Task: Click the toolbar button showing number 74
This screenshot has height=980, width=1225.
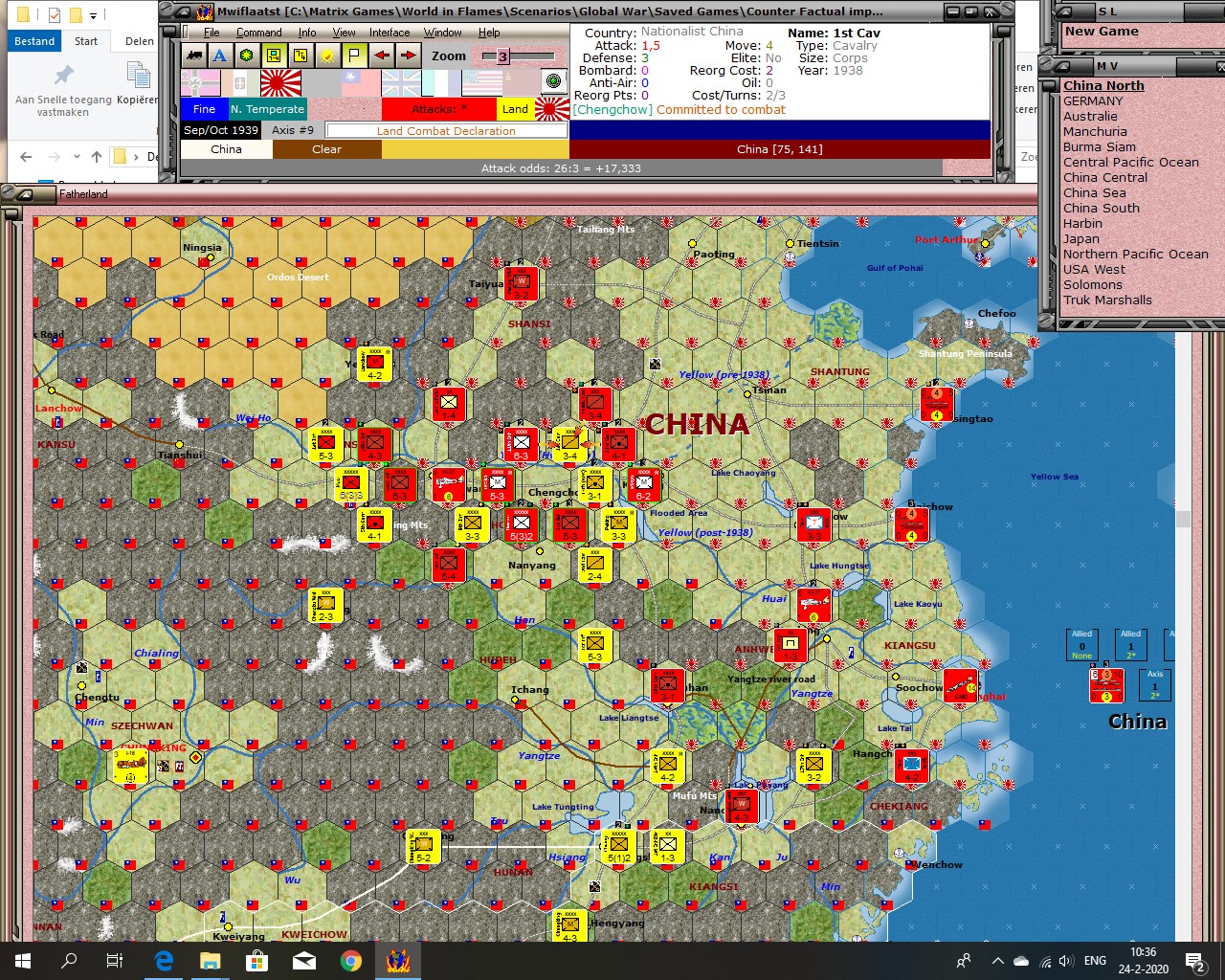Action: [x=301, y=56]
